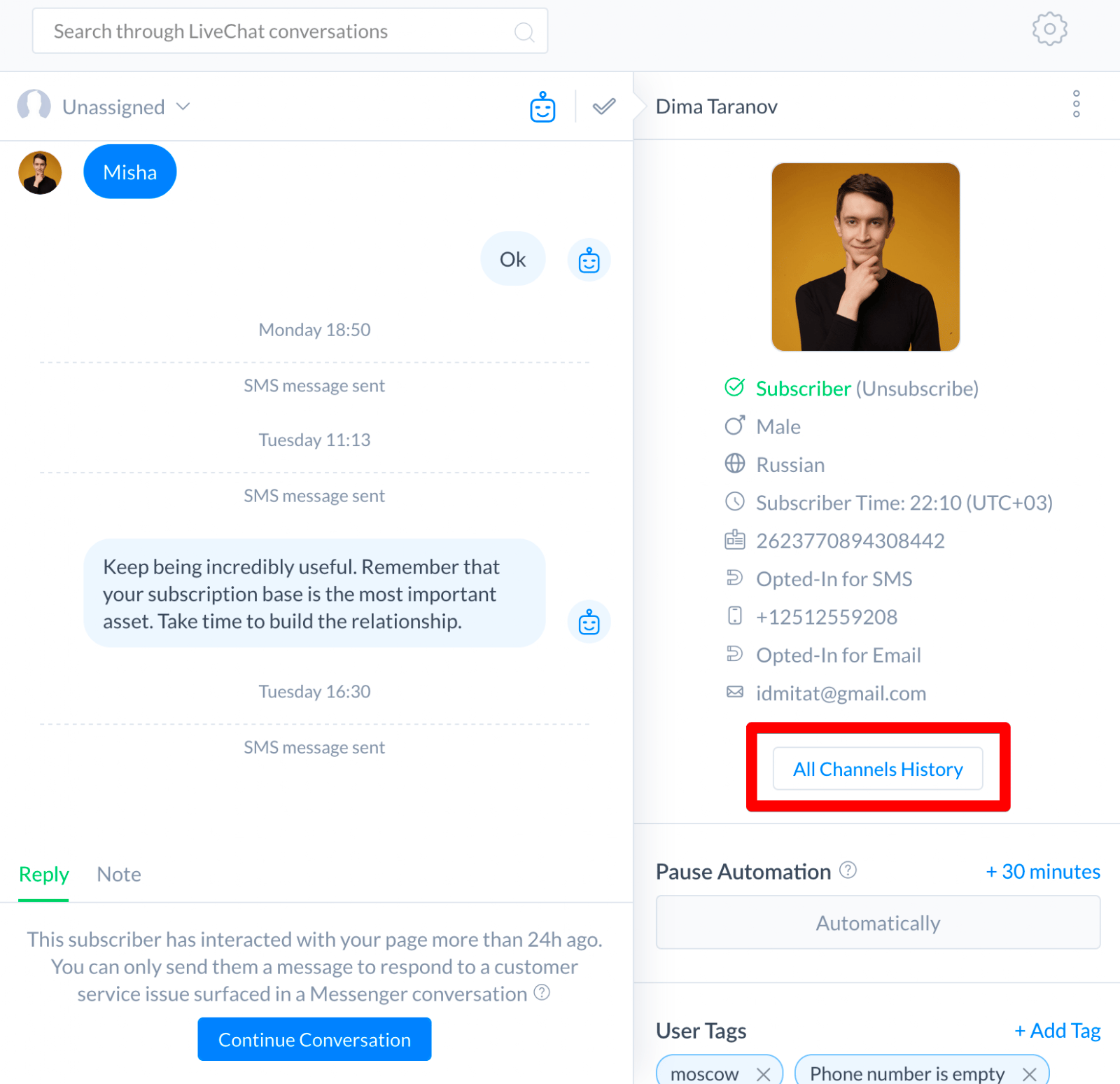The height and width of the screenshot is (1084, 1120).
Task: Click the bot icon in the conversation header
Action: (x=542, y=107)
